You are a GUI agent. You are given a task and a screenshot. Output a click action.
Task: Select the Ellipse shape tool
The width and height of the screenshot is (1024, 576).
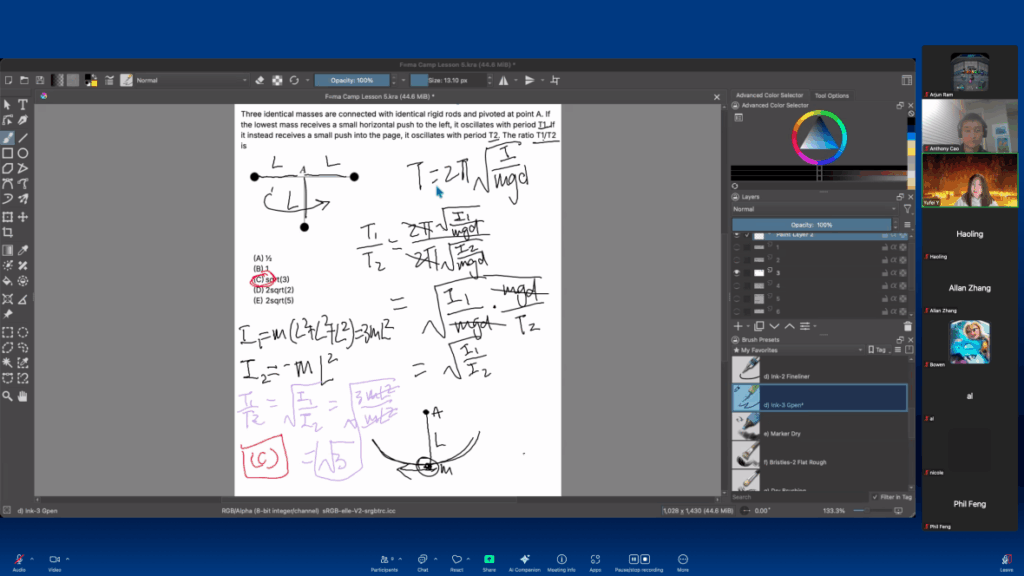pos(23,153)
